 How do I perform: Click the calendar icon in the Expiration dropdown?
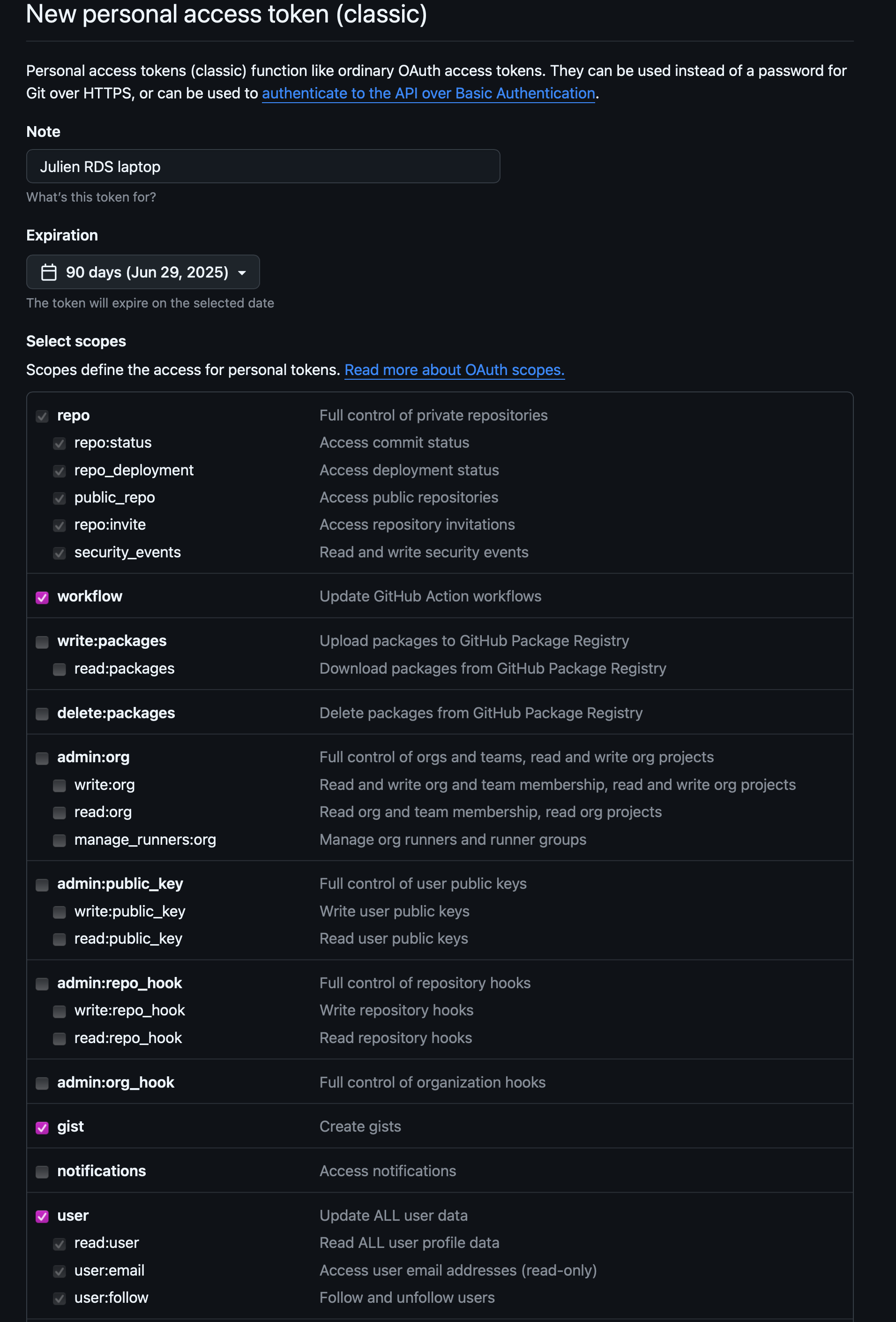click(49, 272)
